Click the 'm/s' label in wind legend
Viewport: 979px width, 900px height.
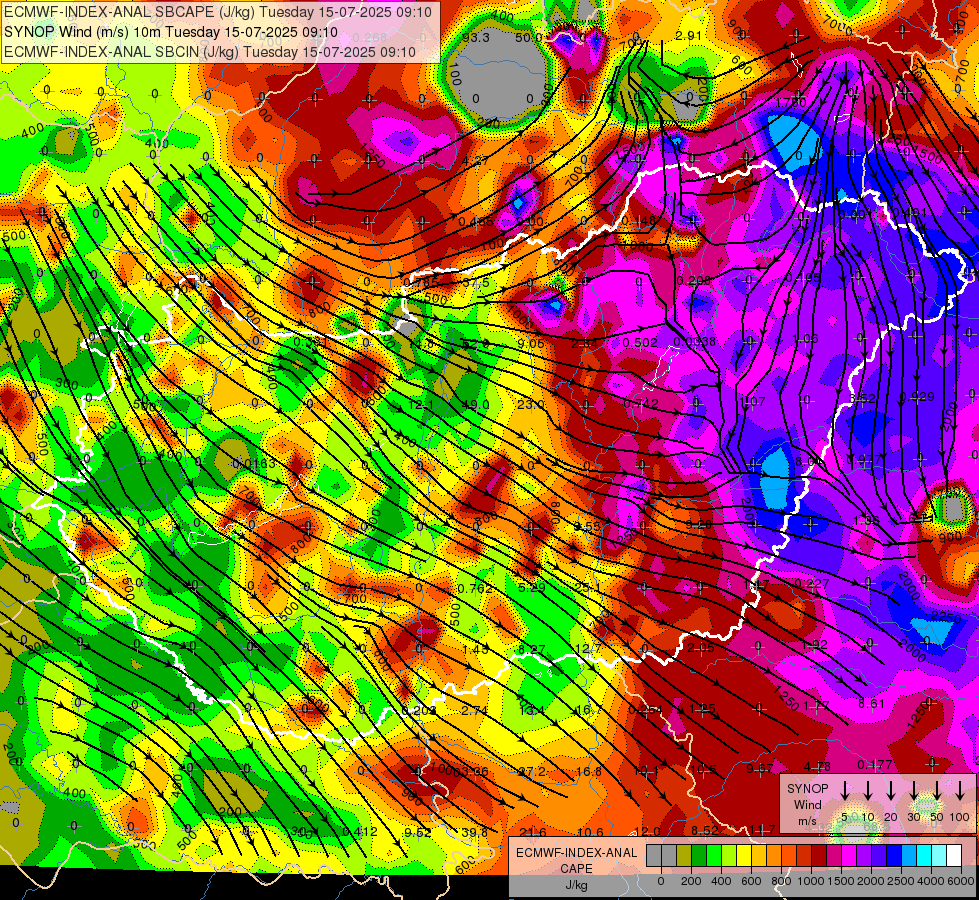(807, 821)
